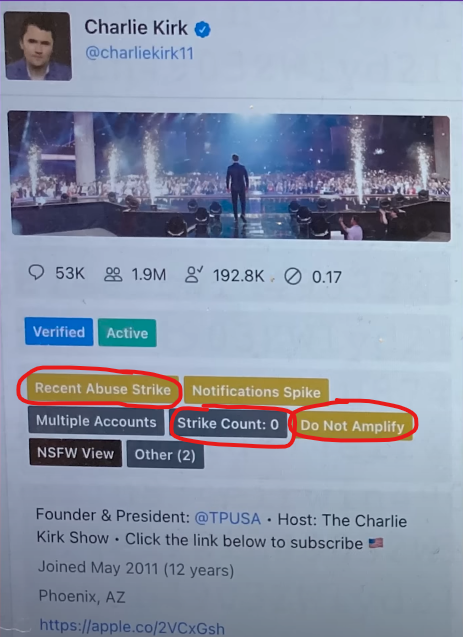Click the Notifications Spike label
The image size is (463, 637).
(256, 392)
